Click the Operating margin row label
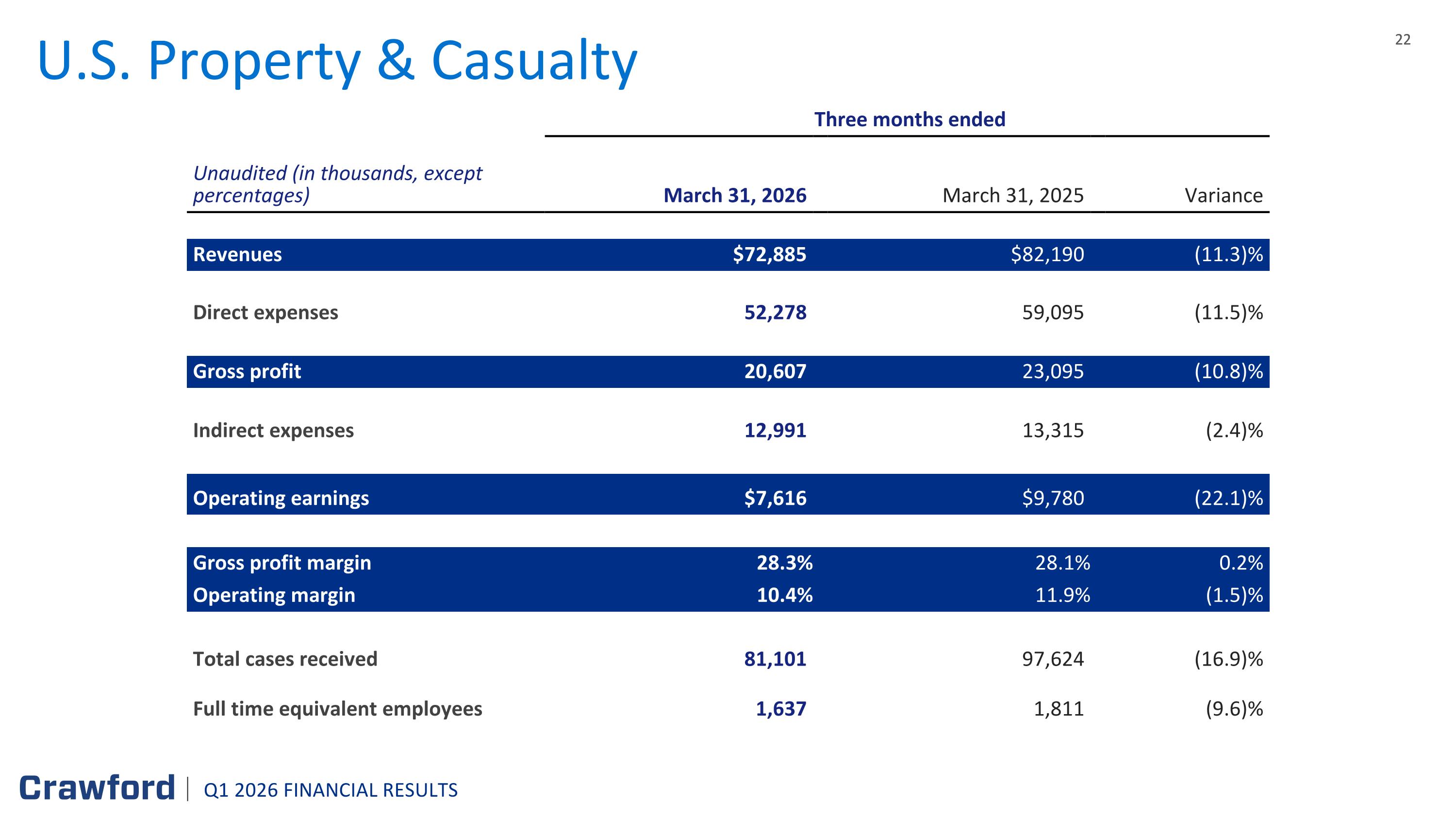The image size is (1456, 819). click(x=274, y=595)
